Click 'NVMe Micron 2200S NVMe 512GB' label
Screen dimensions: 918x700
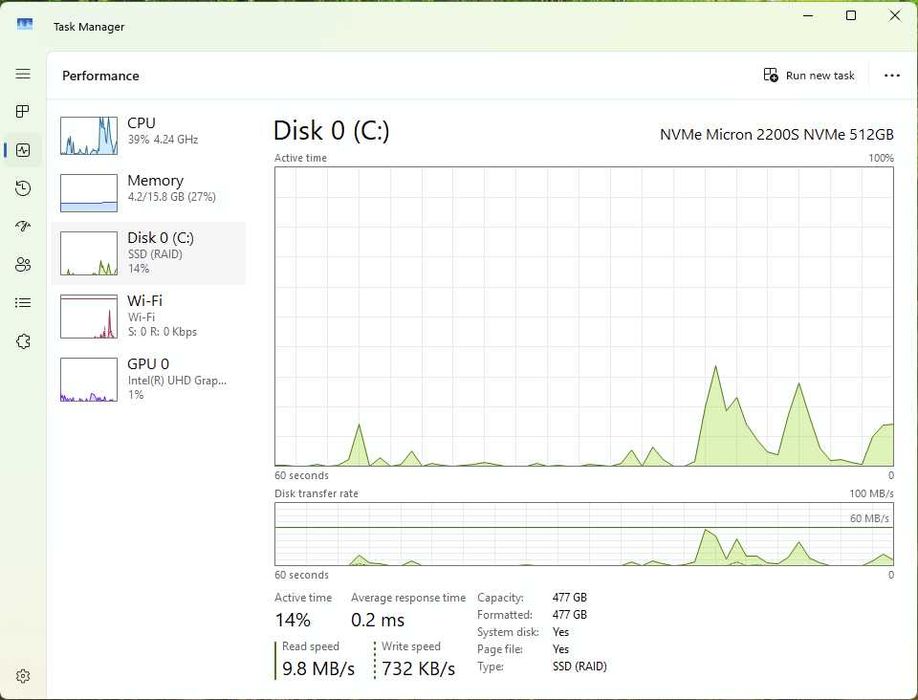tap(776, 135)
